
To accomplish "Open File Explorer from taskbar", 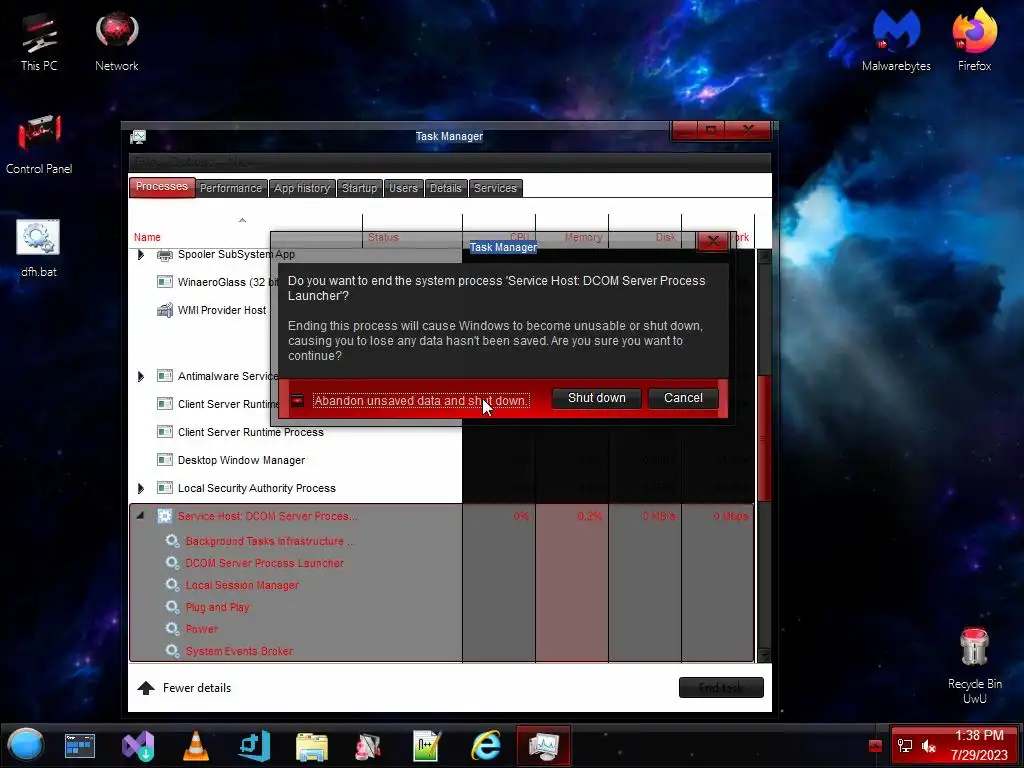I will 312,746.
